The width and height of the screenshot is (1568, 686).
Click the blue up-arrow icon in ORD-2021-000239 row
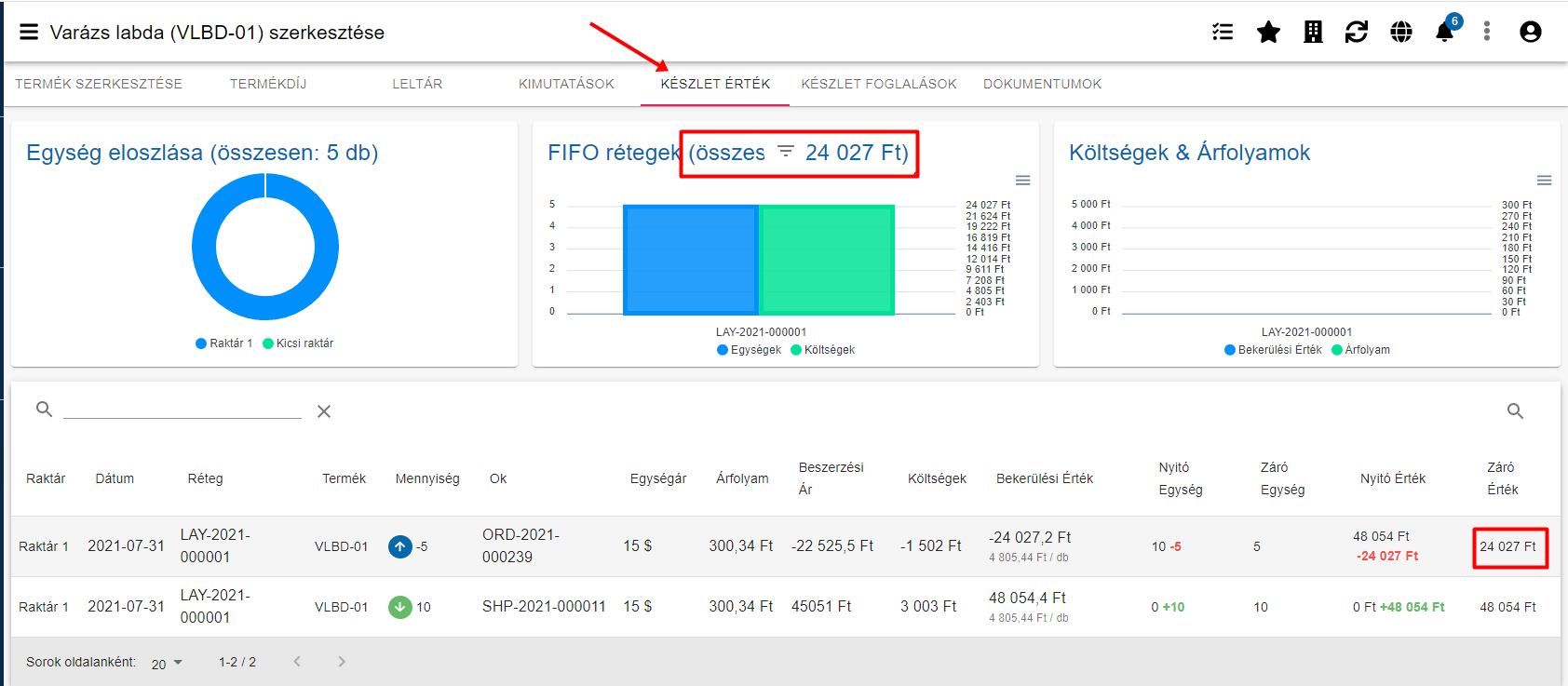pos(400,546)
